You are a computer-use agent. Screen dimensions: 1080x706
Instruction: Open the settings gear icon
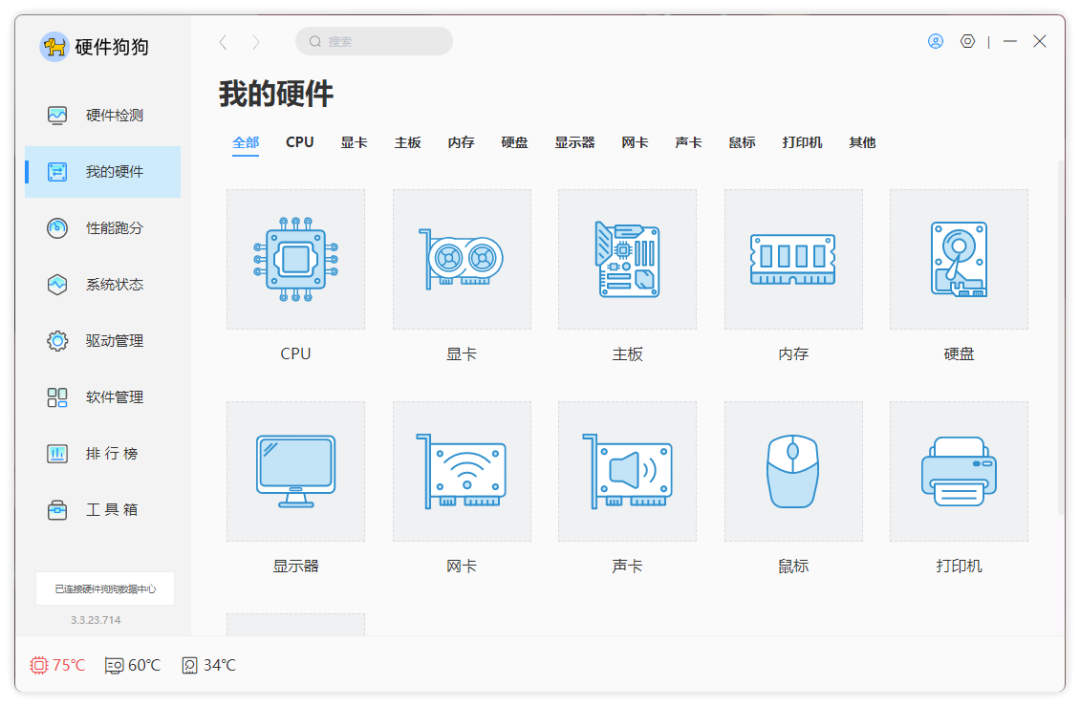click(x=966, y=41)
